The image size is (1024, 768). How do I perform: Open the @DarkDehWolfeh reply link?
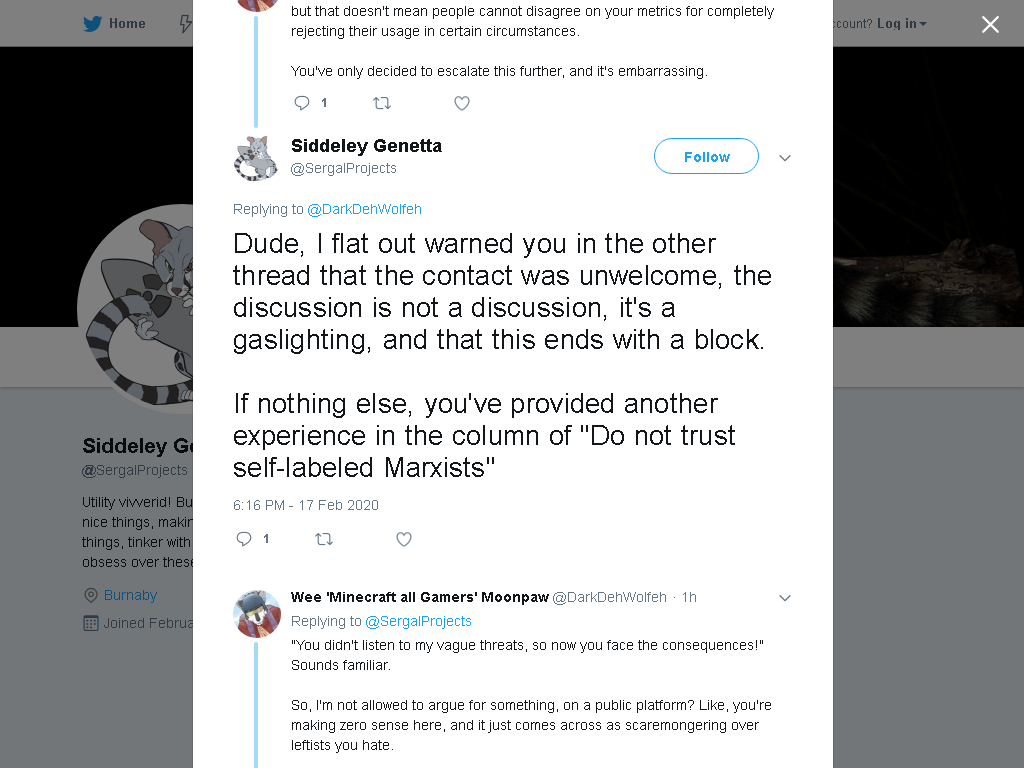[x=364, y=210]
